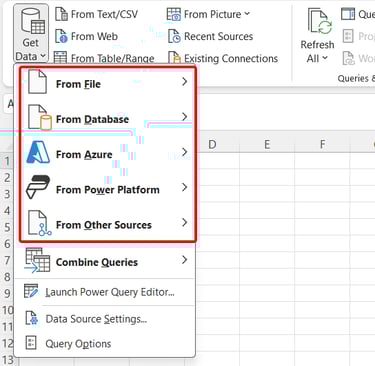Expand the Combine Queries submenu chevron
This screenshot has width=375, height=366.
click(x=185, y=260)
